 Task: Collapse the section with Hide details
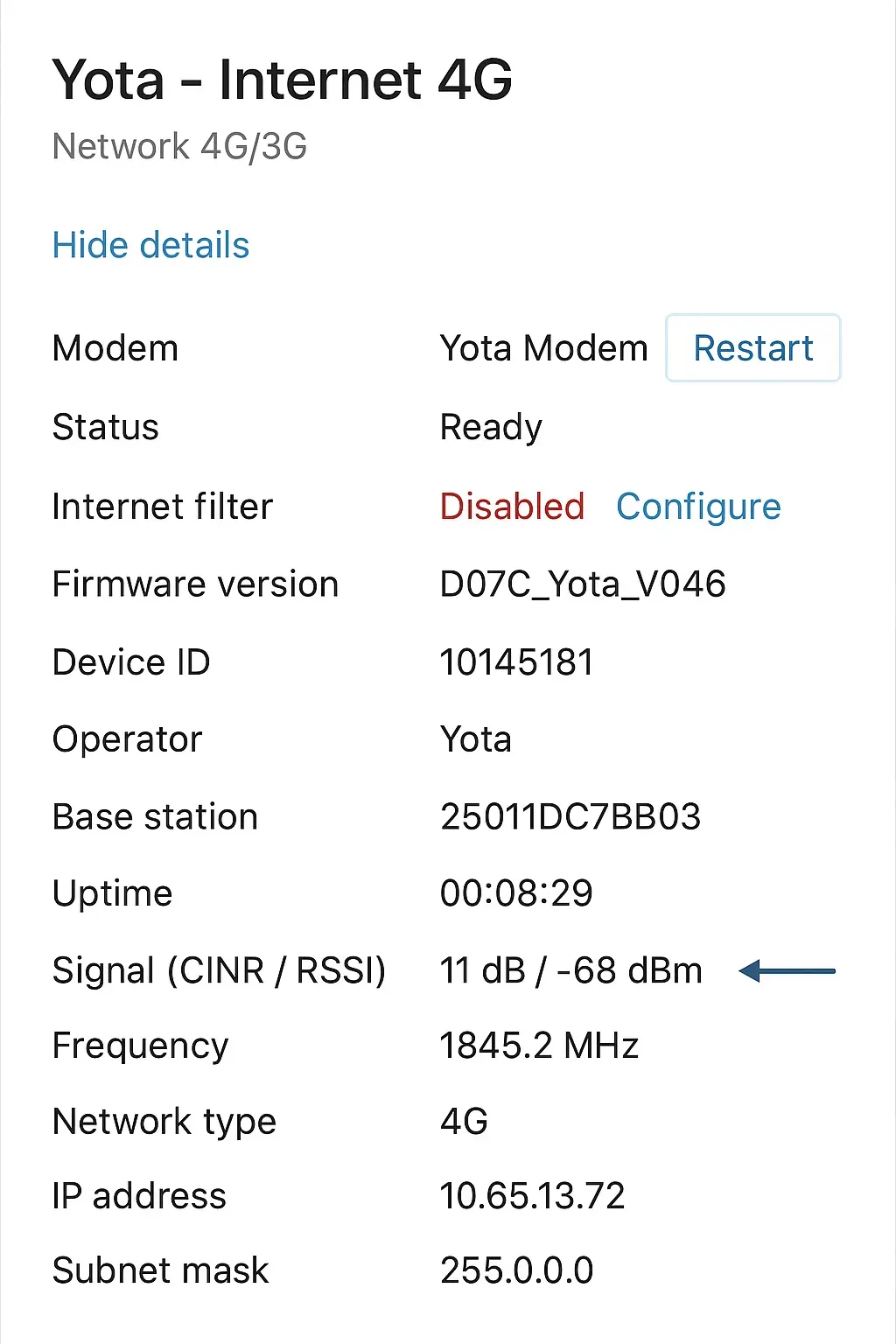(x=150, y=245)
